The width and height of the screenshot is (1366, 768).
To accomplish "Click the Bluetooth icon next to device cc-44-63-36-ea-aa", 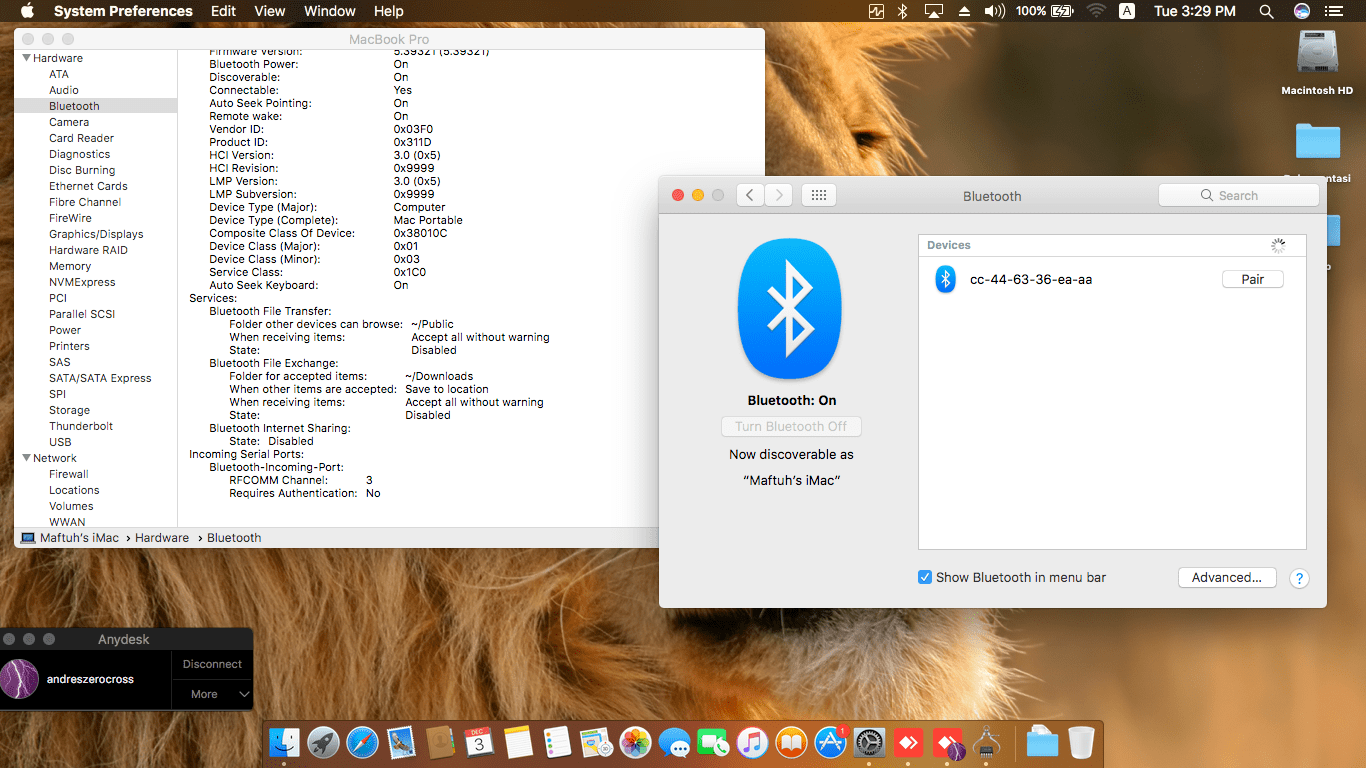I will (x=945, y=280).
